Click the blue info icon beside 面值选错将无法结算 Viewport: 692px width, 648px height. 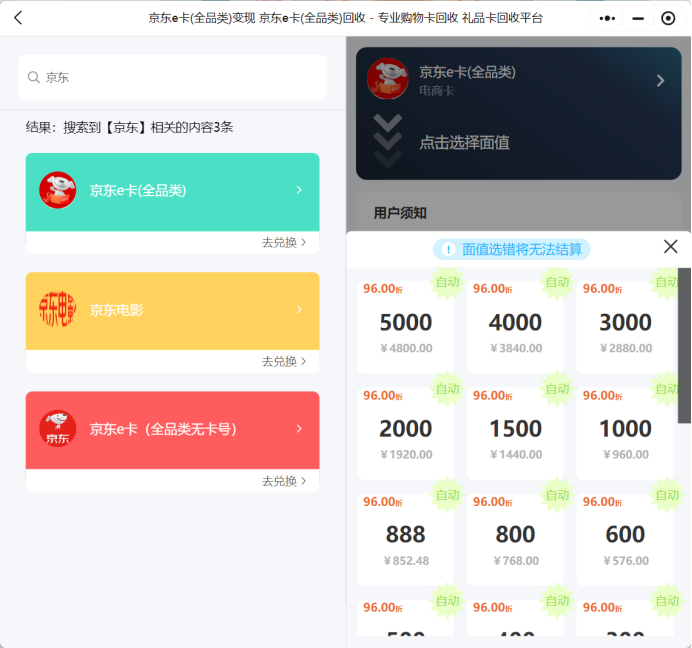(448, 249)
